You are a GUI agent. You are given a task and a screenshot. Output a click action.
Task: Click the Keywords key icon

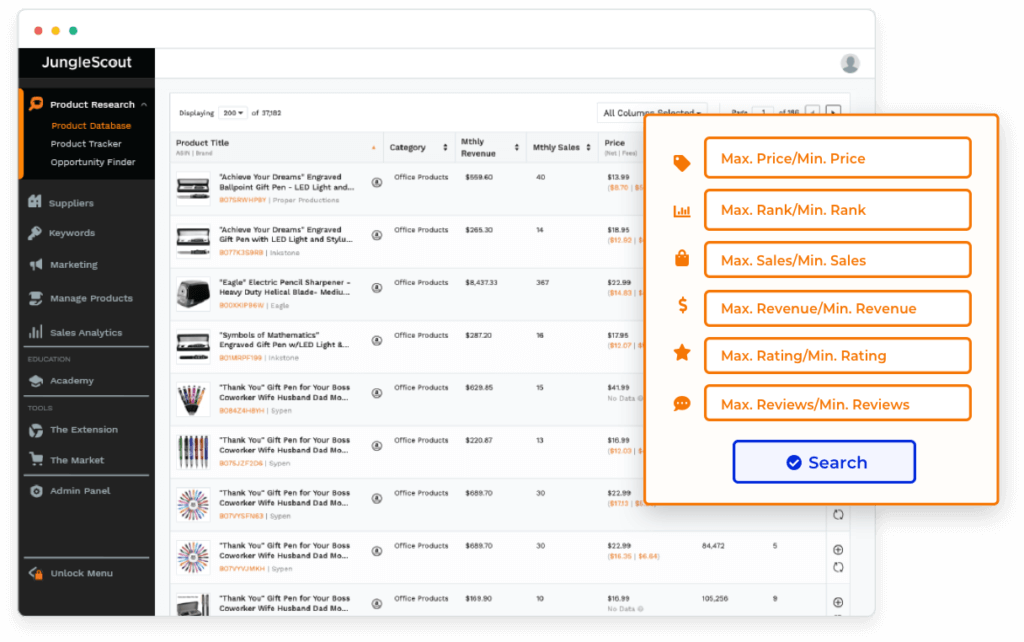tap(36, 233)
